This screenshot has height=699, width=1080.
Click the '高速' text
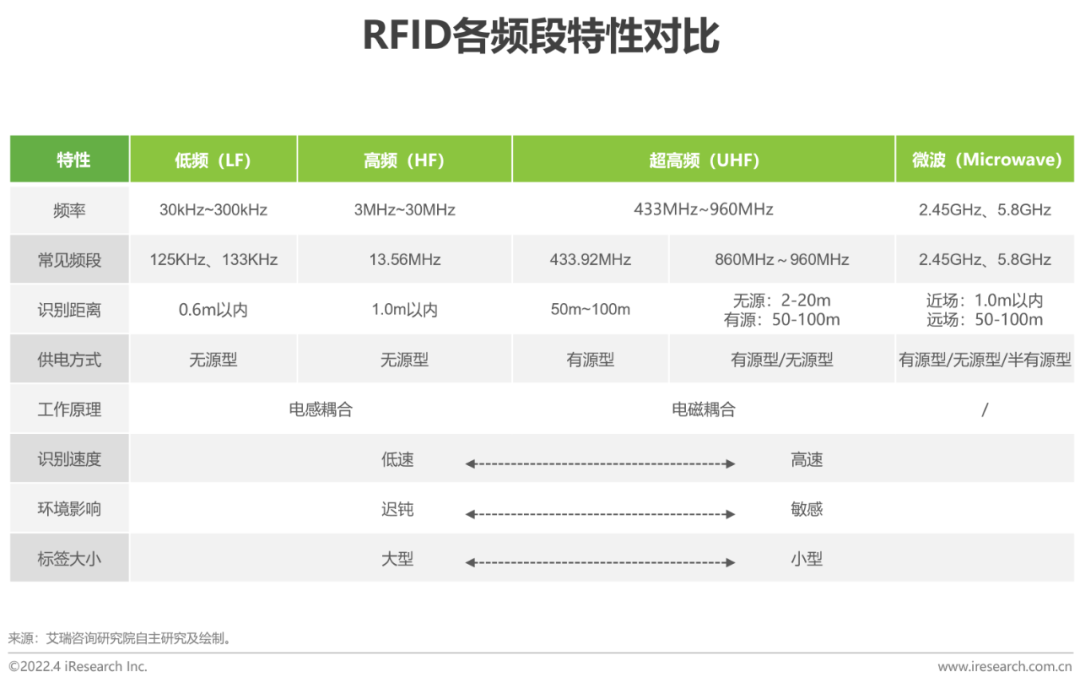[807, 459]
